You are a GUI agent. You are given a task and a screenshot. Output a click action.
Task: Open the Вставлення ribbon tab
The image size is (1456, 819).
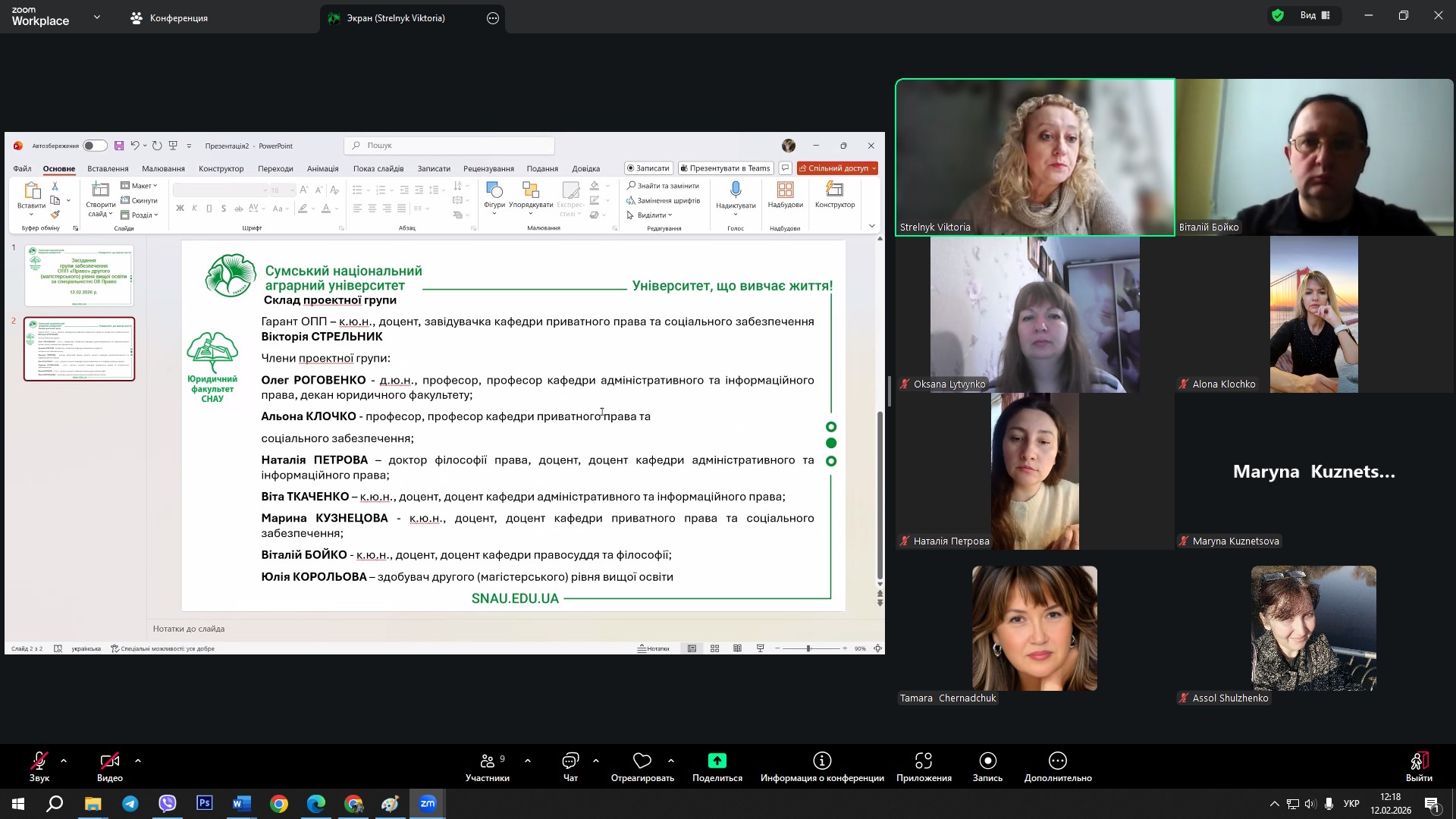click(x=108, y=168)
